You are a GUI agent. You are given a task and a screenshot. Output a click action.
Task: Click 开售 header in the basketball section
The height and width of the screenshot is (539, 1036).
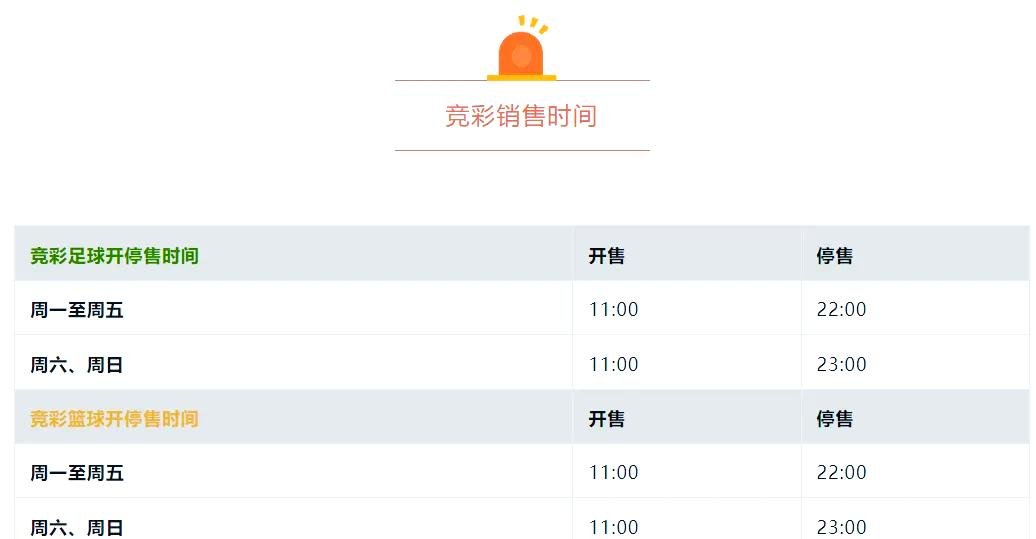click(606, 419)
